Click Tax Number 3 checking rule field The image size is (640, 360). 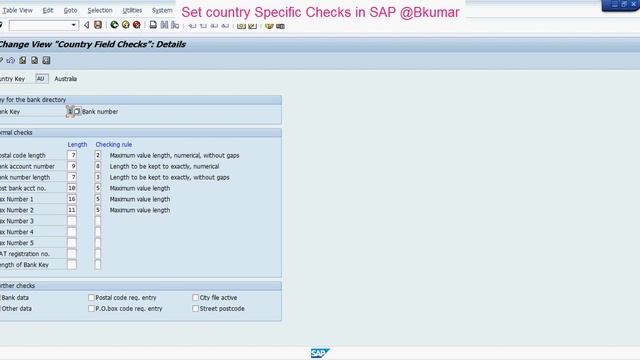point(98,221)
